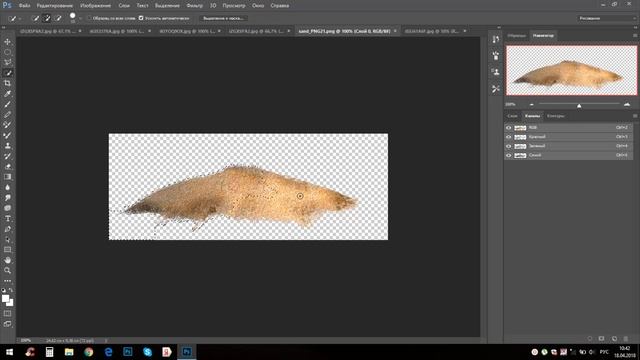
Task: Expand the tools panel double arrow
Action: pyautogui.click(x=4, y=27)
